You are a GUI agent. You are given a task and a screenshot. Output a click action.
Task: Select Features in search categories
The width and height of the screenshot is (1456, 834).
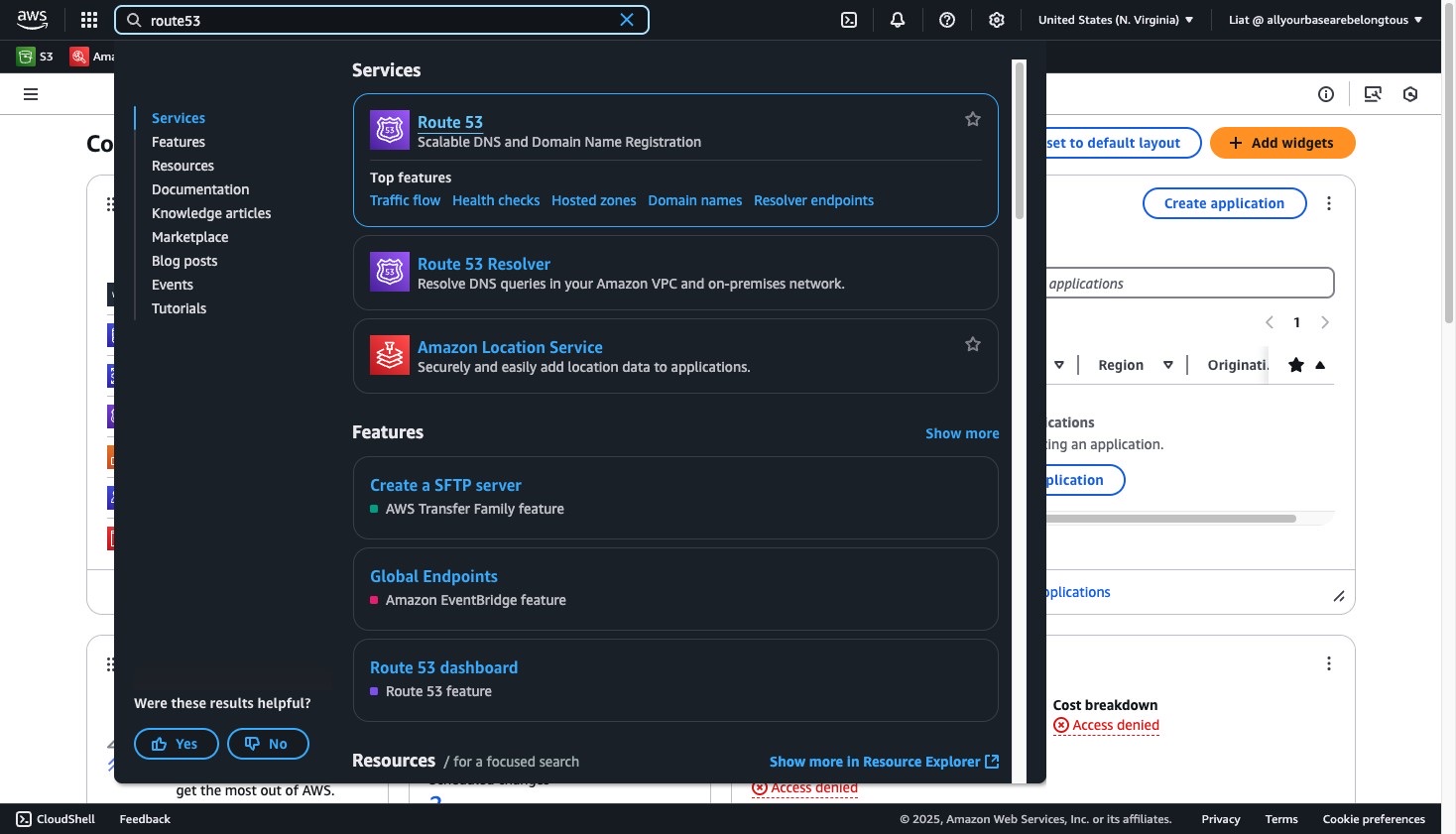(179, 142)
